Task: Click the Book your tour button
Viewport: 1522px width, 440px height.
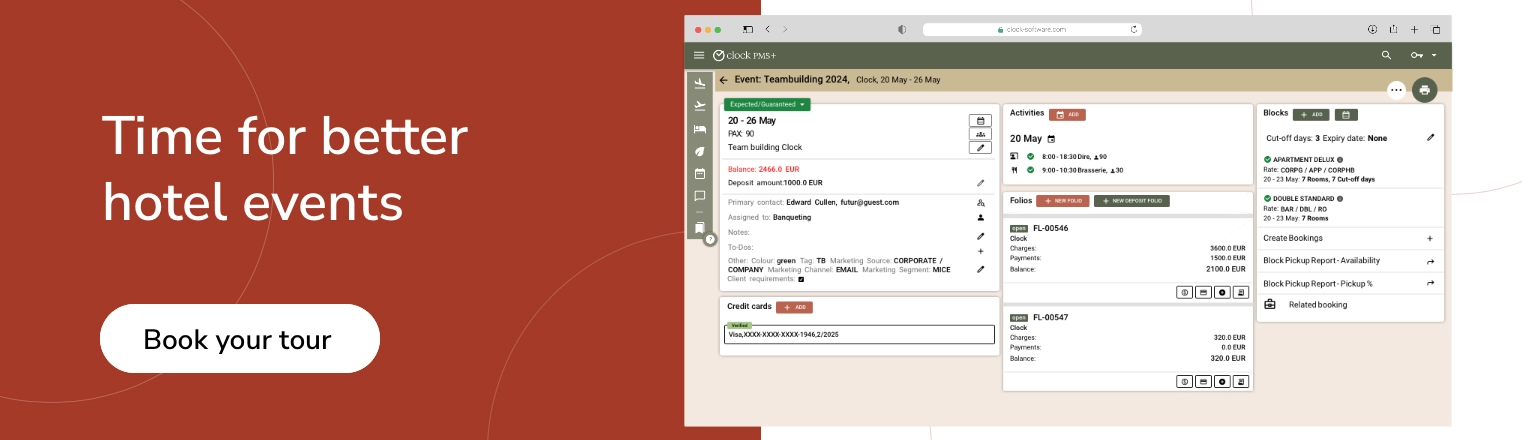Action: tap(240, 339)
